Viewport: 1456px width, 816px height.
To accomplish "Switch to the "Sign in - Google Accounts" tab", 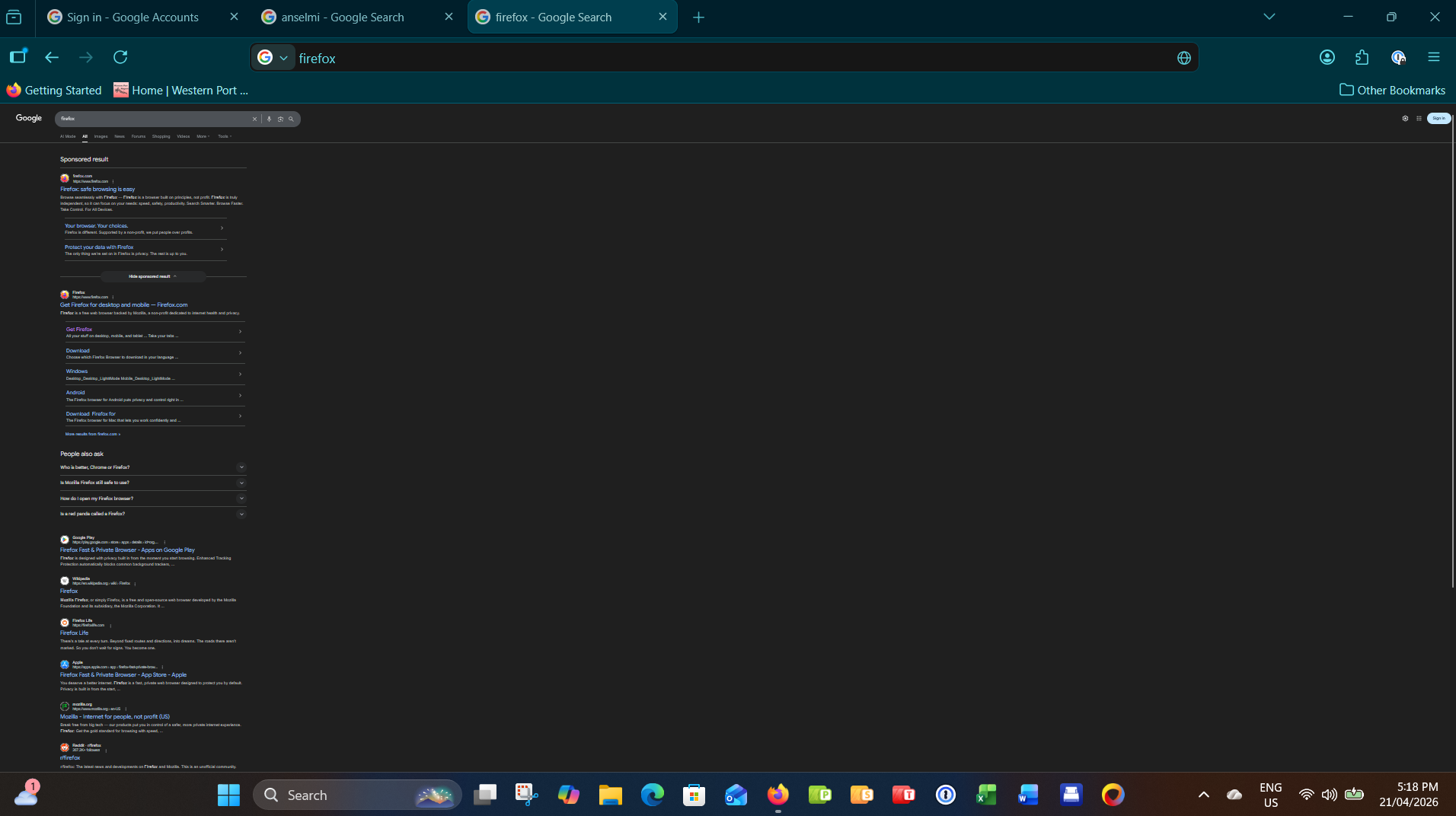I will click(x=133, y=18).
